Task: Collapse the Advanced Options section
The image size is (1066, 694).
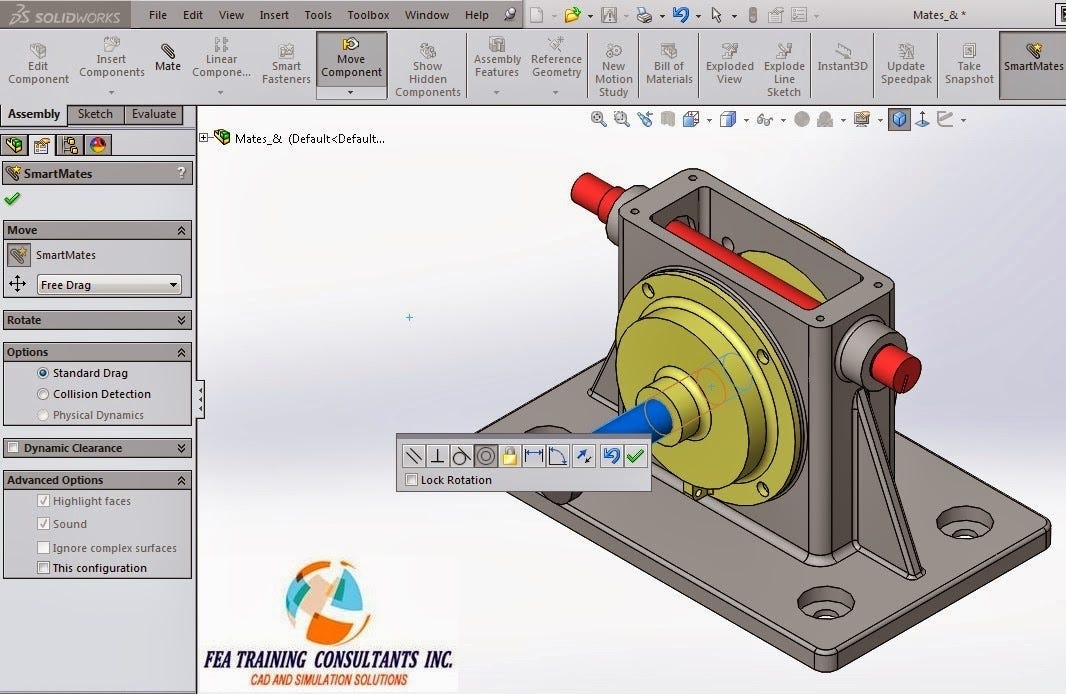Action: [182, 480]
